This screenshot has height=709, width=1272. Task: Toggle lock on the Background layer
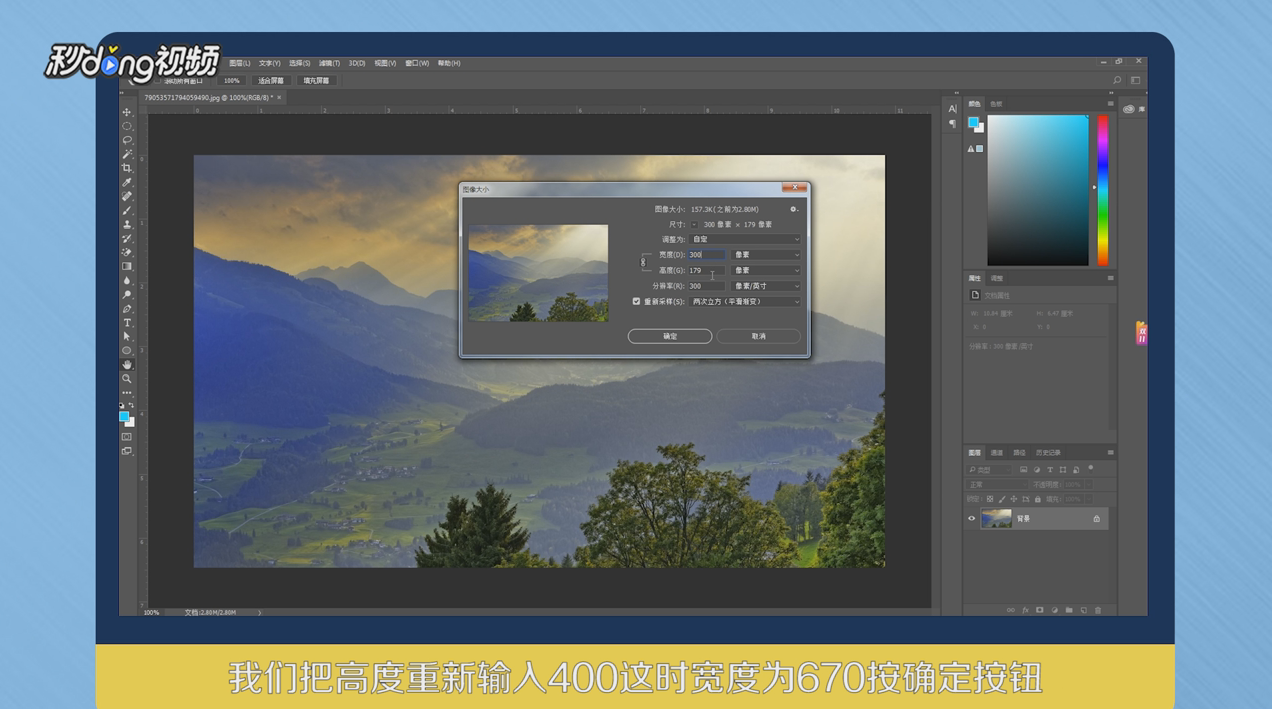[1096, 519]
